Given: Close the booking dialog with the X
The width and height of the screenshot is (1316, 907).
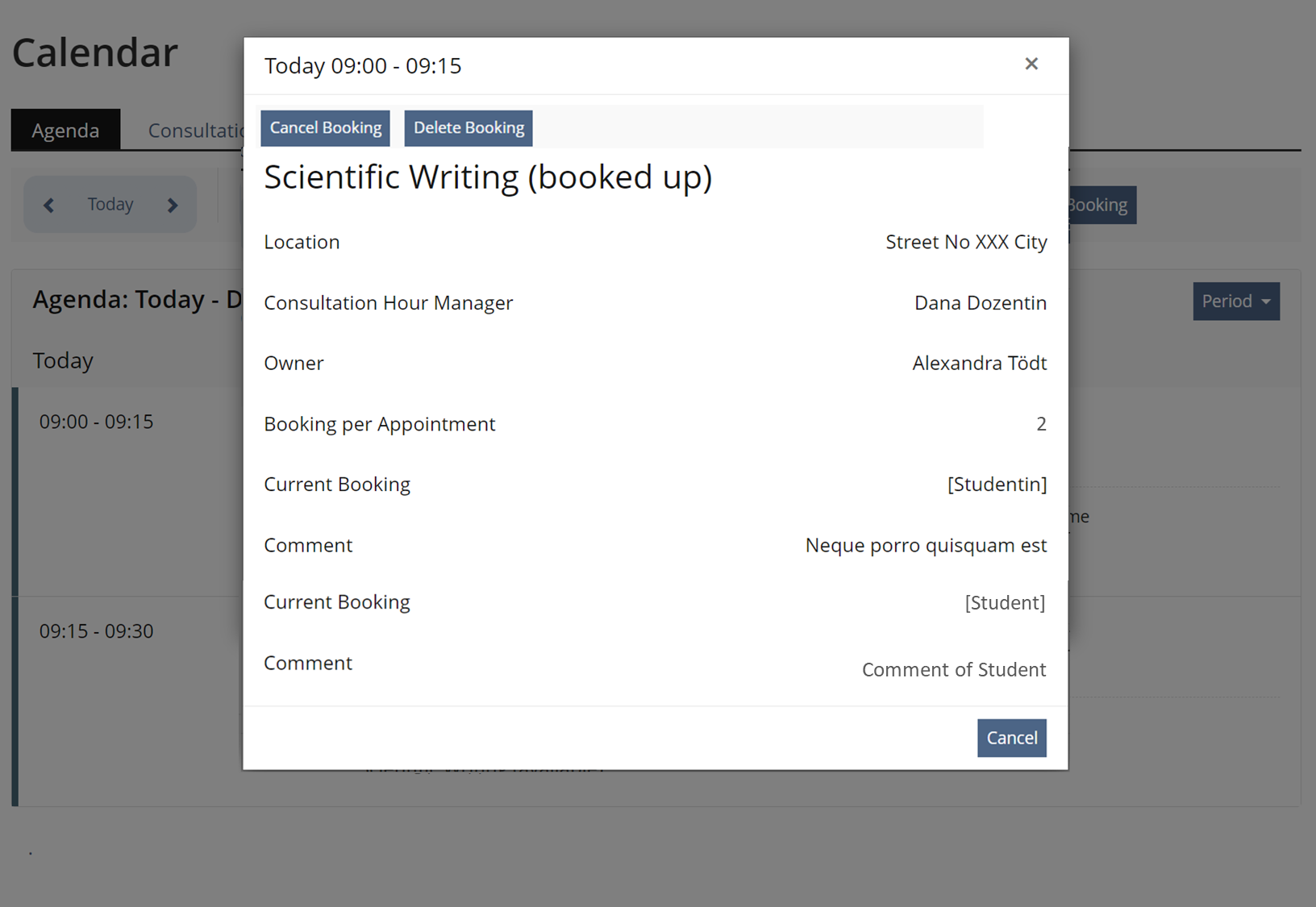Looking at the screenshot, I should (1031, 64).
